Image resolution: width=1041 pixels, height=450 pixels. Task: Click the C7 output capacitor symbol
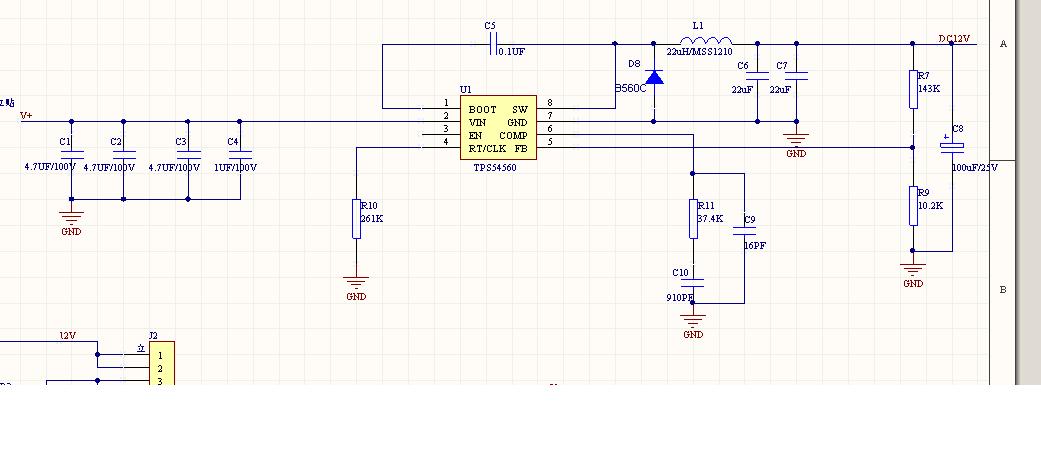point(797,76)
